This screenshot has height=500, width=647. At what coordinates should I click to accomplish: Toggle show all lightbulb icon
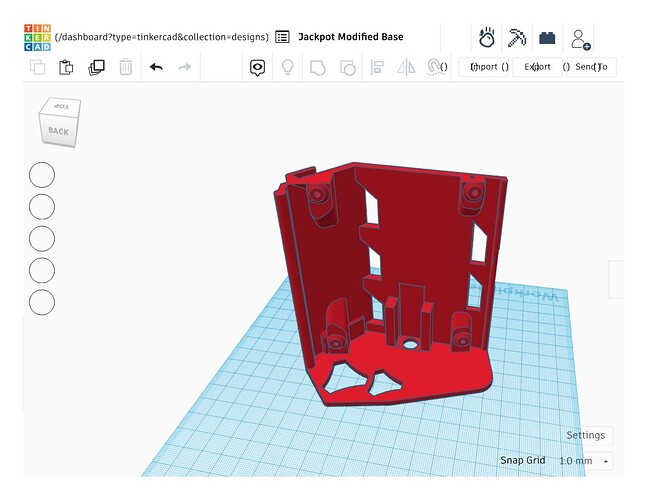287,67
